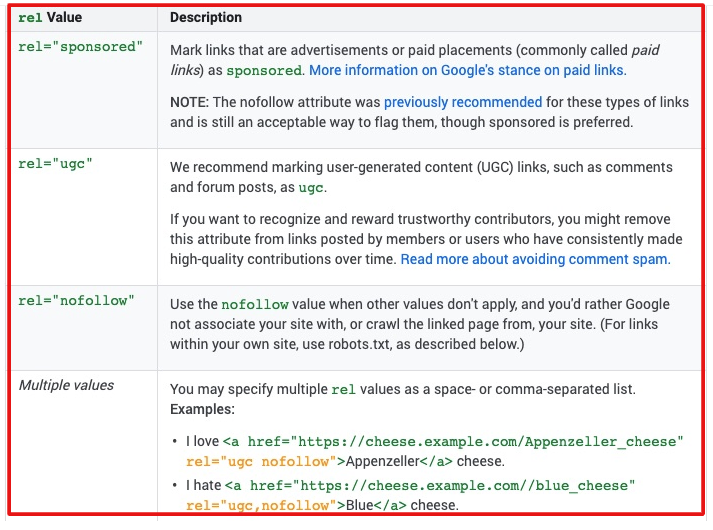Click the "previously recommended" link

462,102
